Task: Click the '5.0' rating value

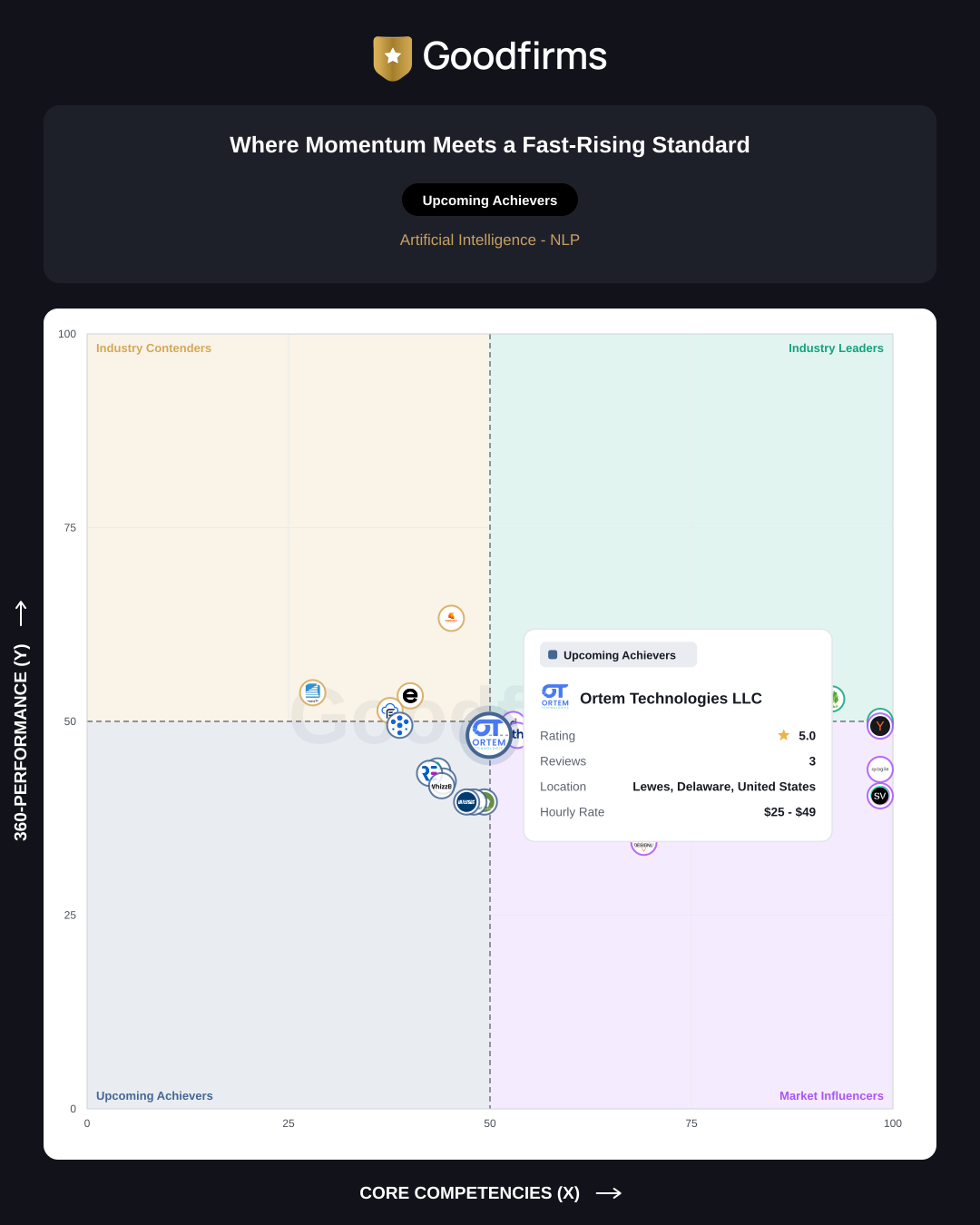Action: click(x=807, y=736)
